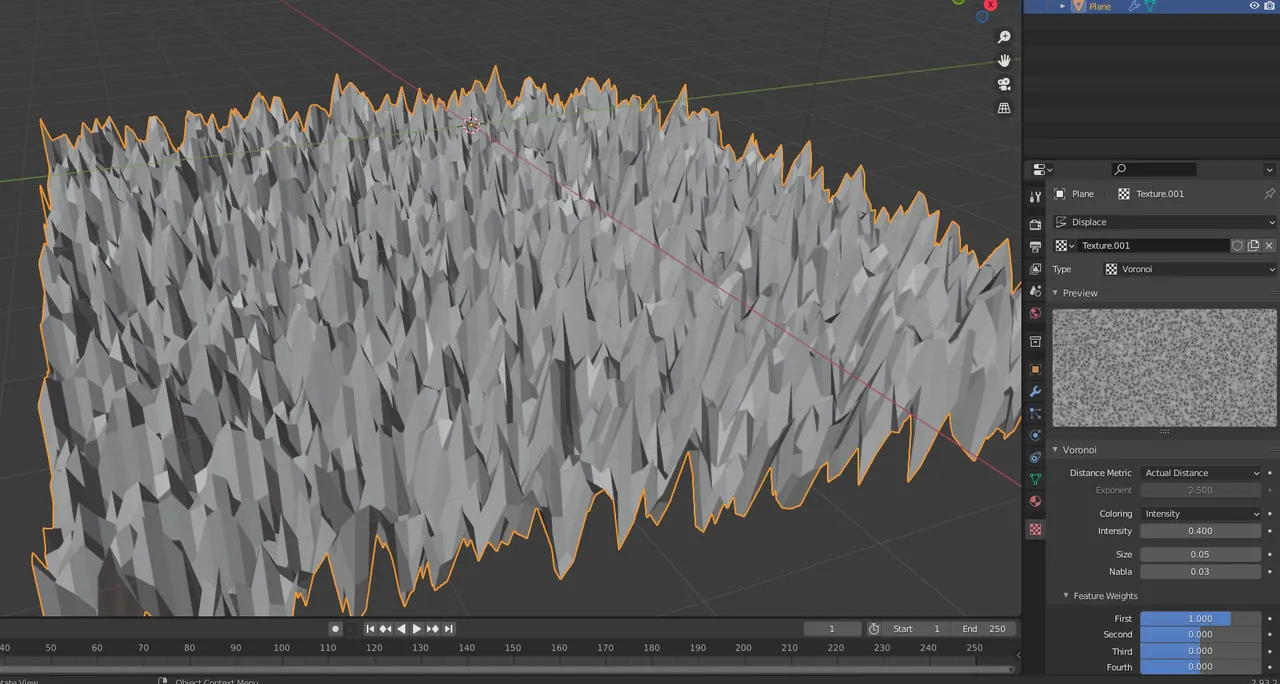Viewport: 1280px width, 684px height.
Task: Disable Plane in renders via camera icon
Action: coord(1270,6)
